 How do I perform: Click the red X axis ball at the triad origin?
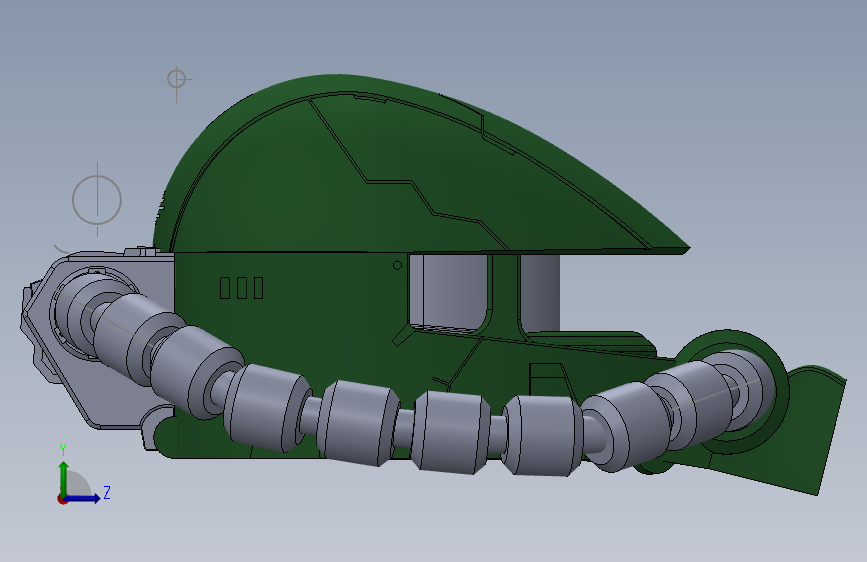point(62,499)
